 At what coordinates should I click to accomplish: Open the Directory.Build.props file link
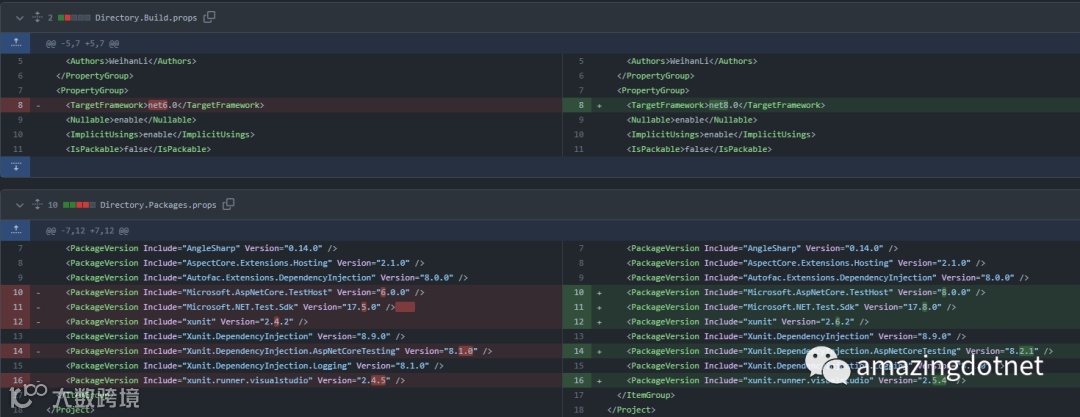click(x=147, y=17)
